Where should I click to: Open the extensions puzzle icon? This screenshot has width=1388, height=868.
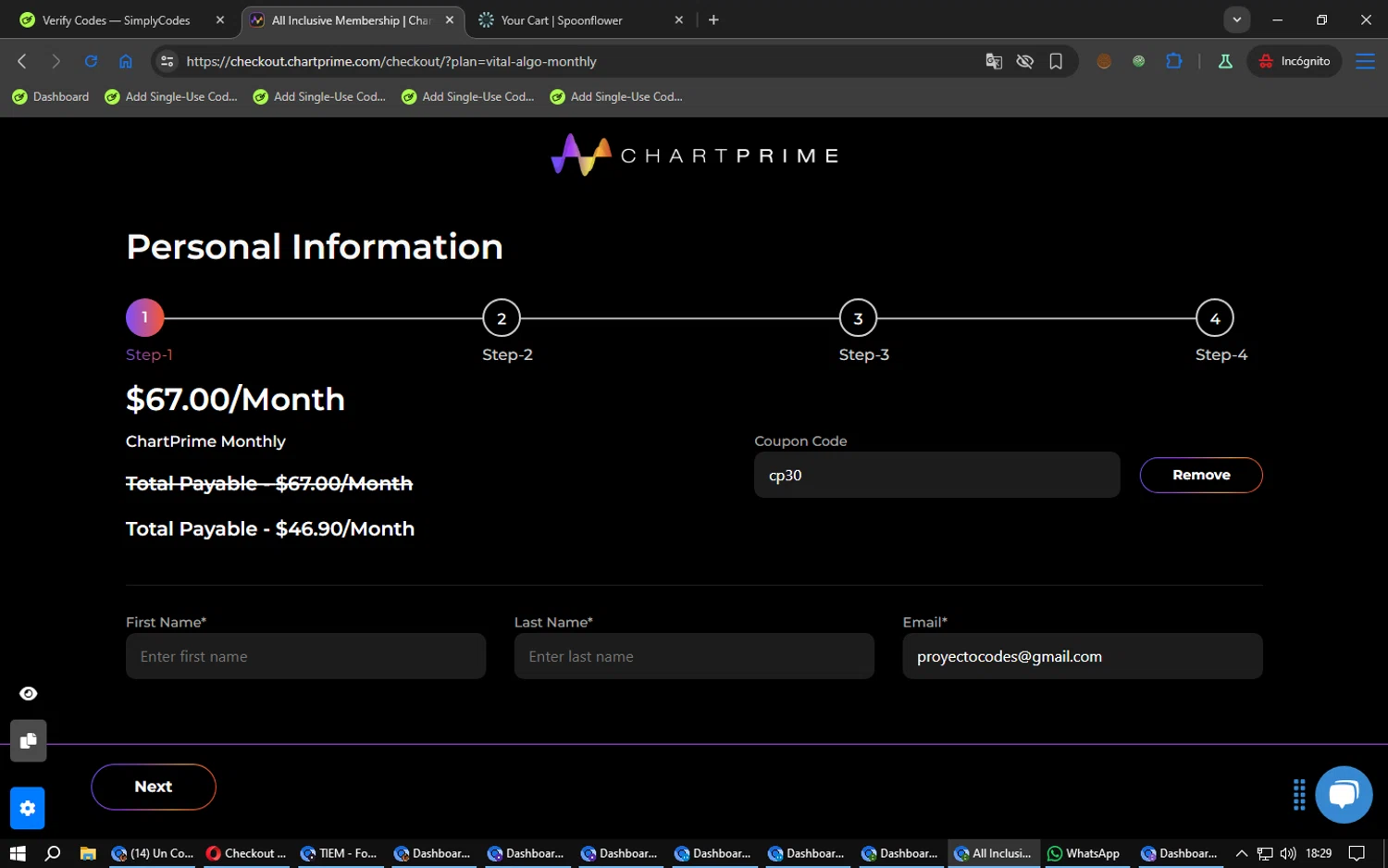coord(1174,61)
